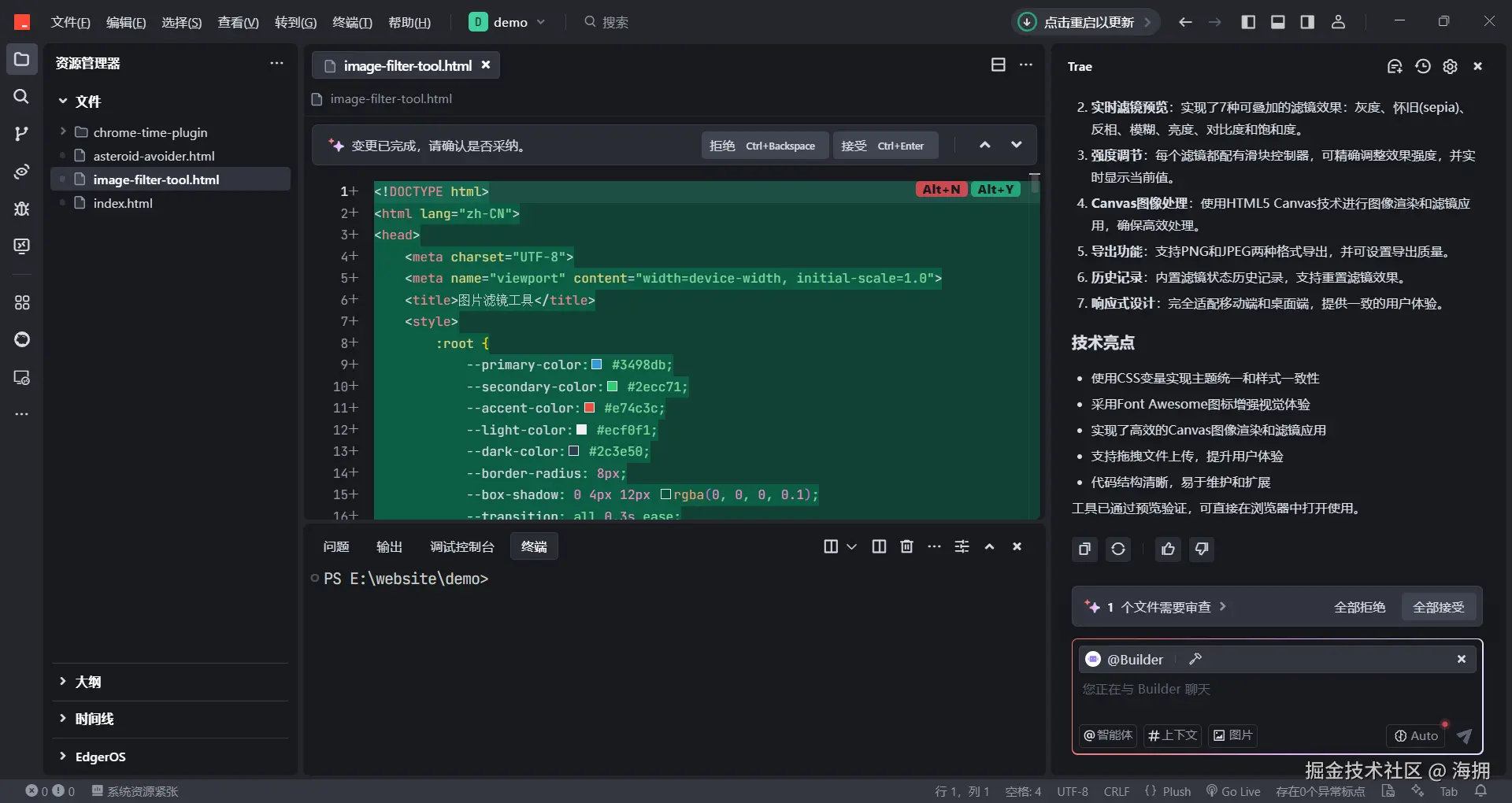Viewport: 1512px width, 803px height.
Task: Click 全部接受 to accept all files
Action: point(1439,607)
